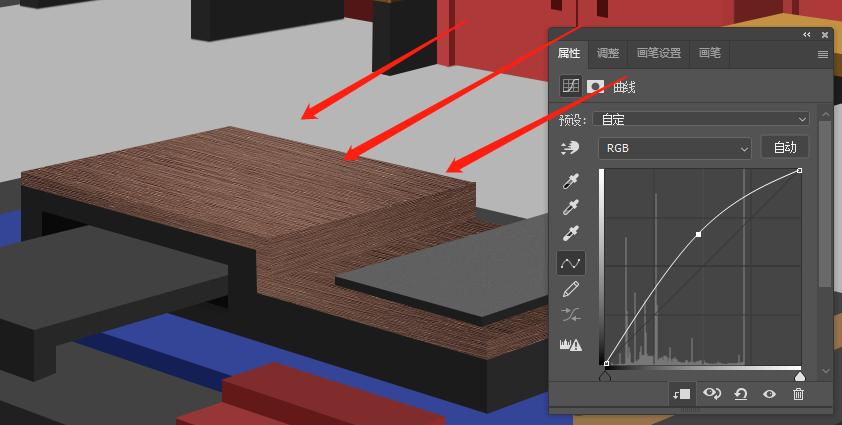Select the on-image targeted adjustment tool
The image size is (842, 425).
point(571,148)
